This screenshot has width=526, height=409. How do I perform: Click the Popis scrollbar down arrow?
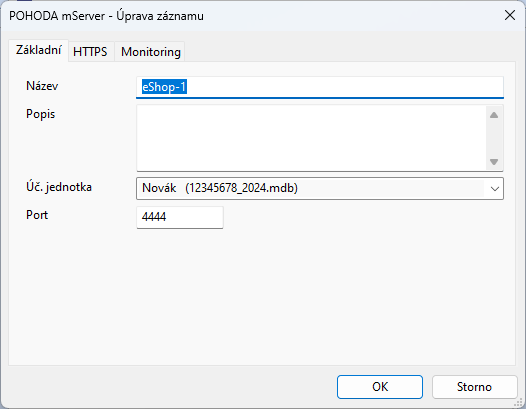coord(494,162)
